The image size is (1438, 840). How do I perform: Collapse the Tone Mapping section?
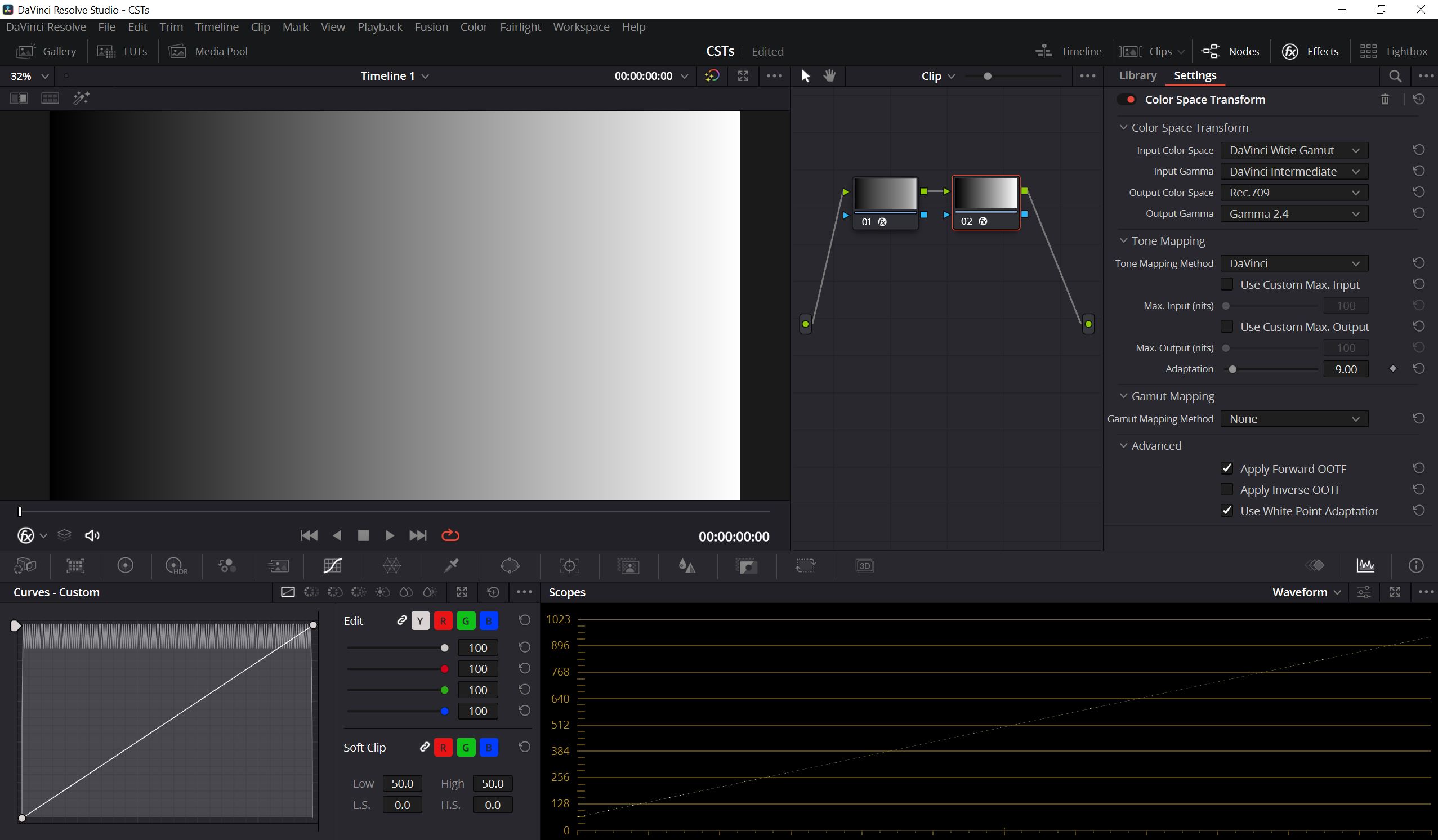click(x=1123, y=241)
